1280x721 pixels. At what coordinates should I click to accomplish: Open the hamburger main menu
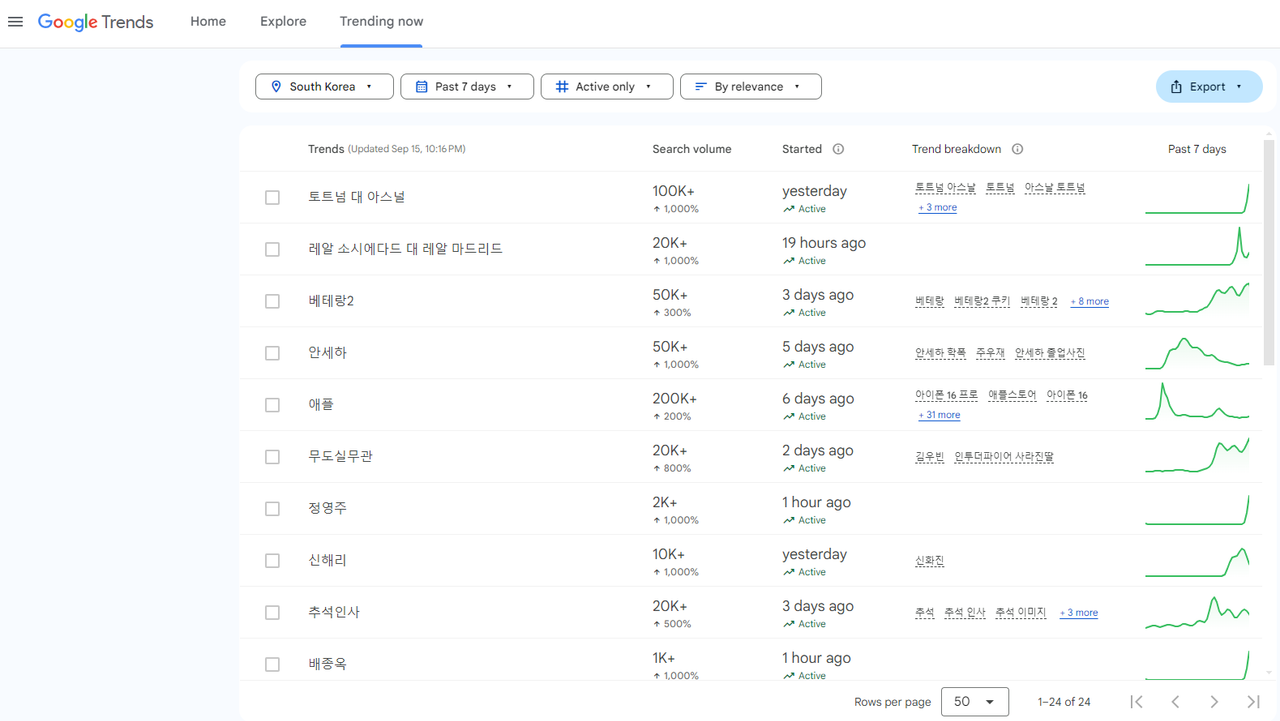pos(15,22)
